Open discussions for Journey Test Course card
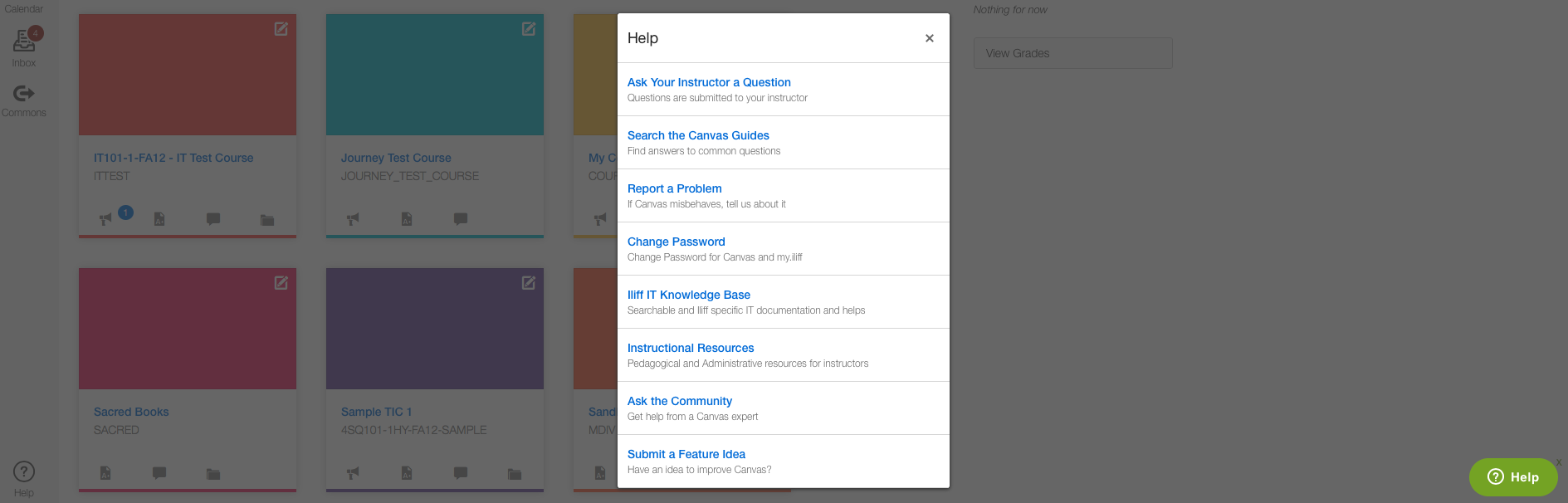This screenshot has width=1568, height=503. tap(461, 219)
